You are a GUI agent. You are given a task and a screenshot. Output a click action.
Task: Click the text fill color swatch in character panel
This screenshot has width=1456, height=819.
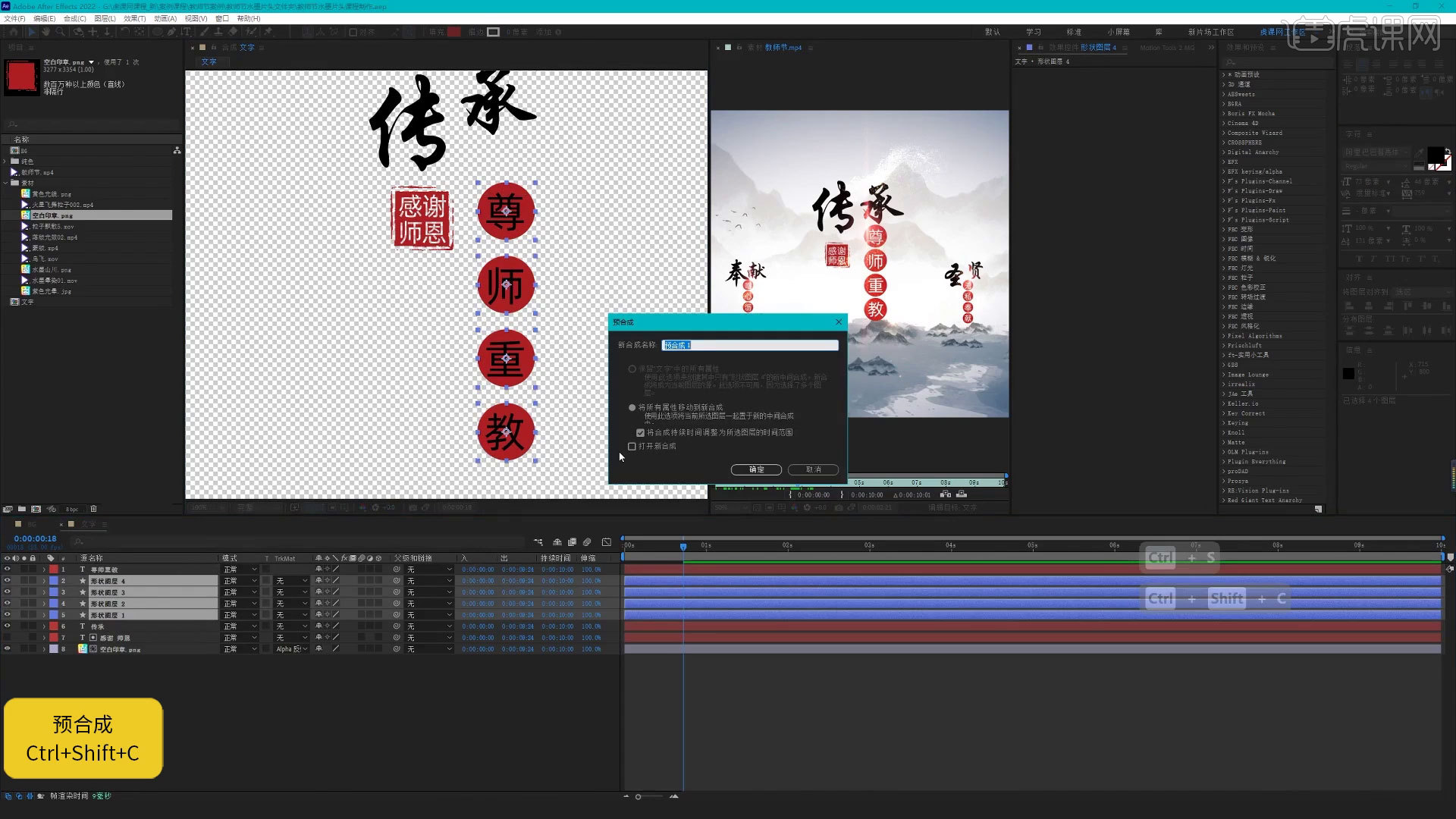pos(1435,155)
